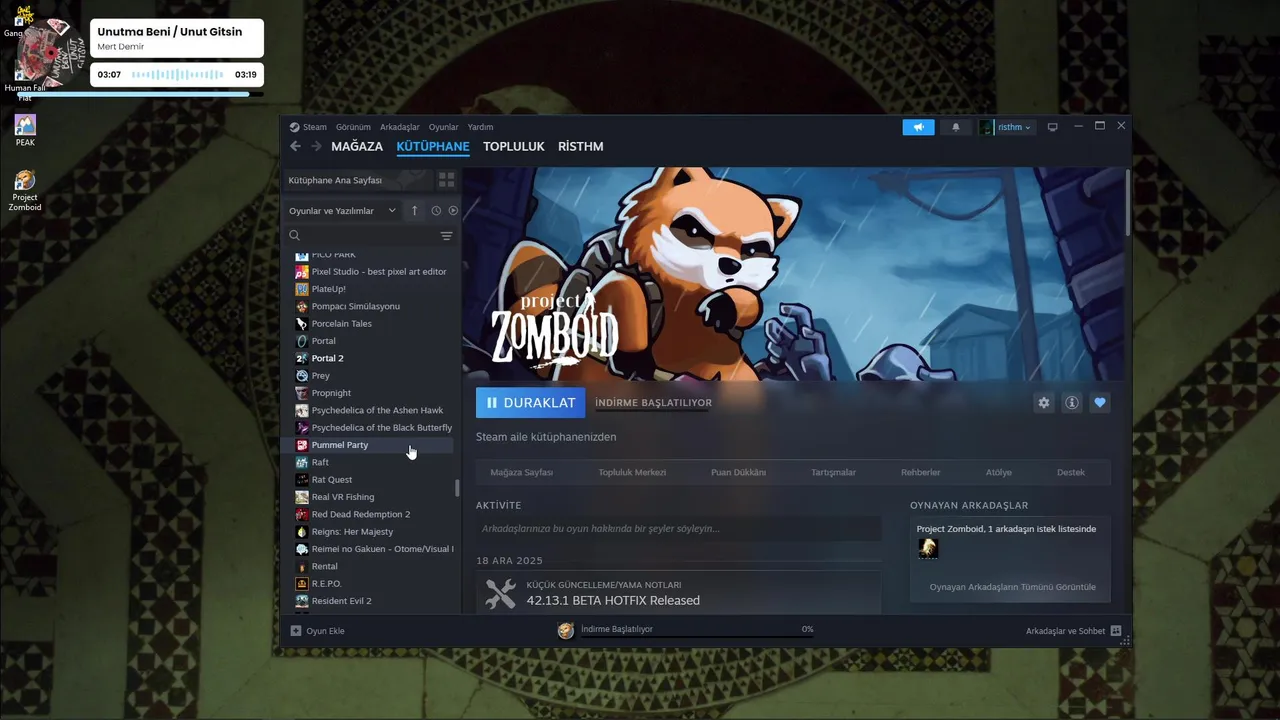This screenshot has width=1280, height=720.
Task: Click the Oyun Ekle plus icon
Action: (296, 631)
